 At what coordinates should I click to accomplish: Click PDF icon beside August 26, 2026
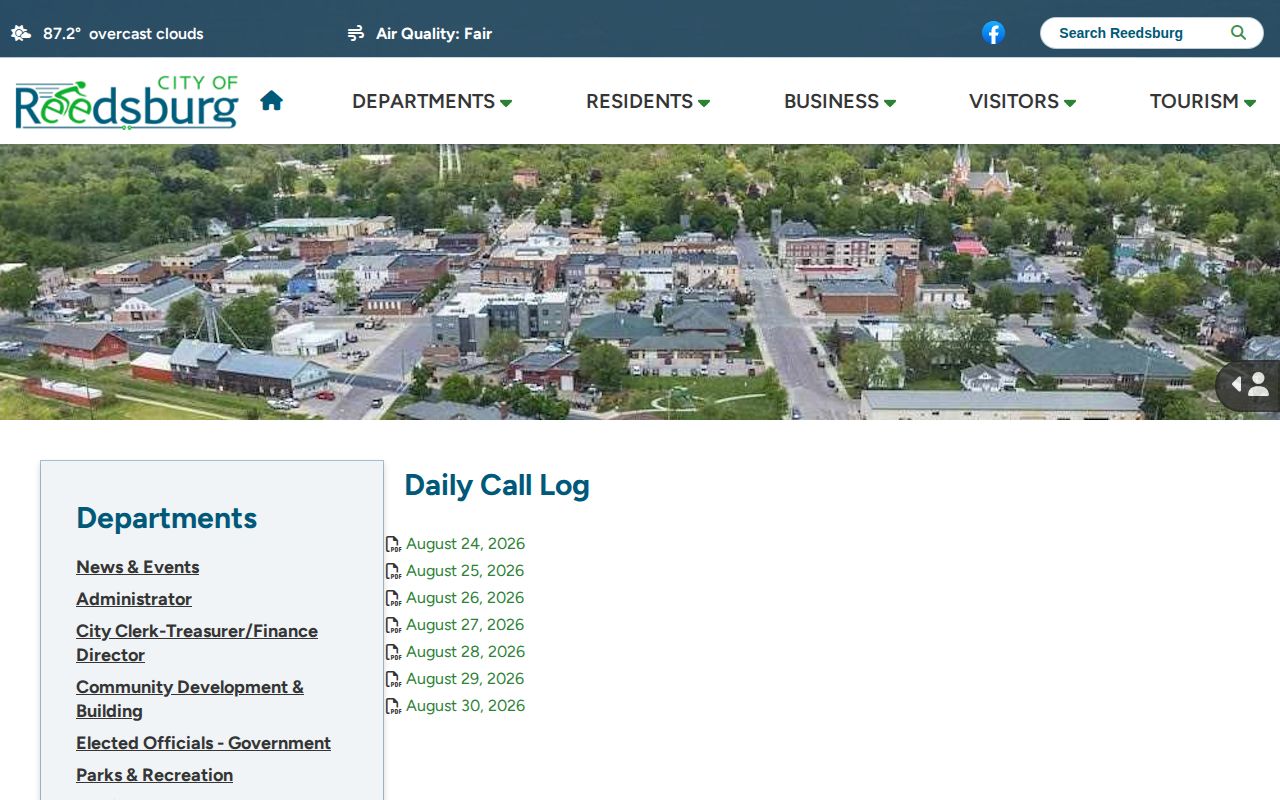coord(393,598)
